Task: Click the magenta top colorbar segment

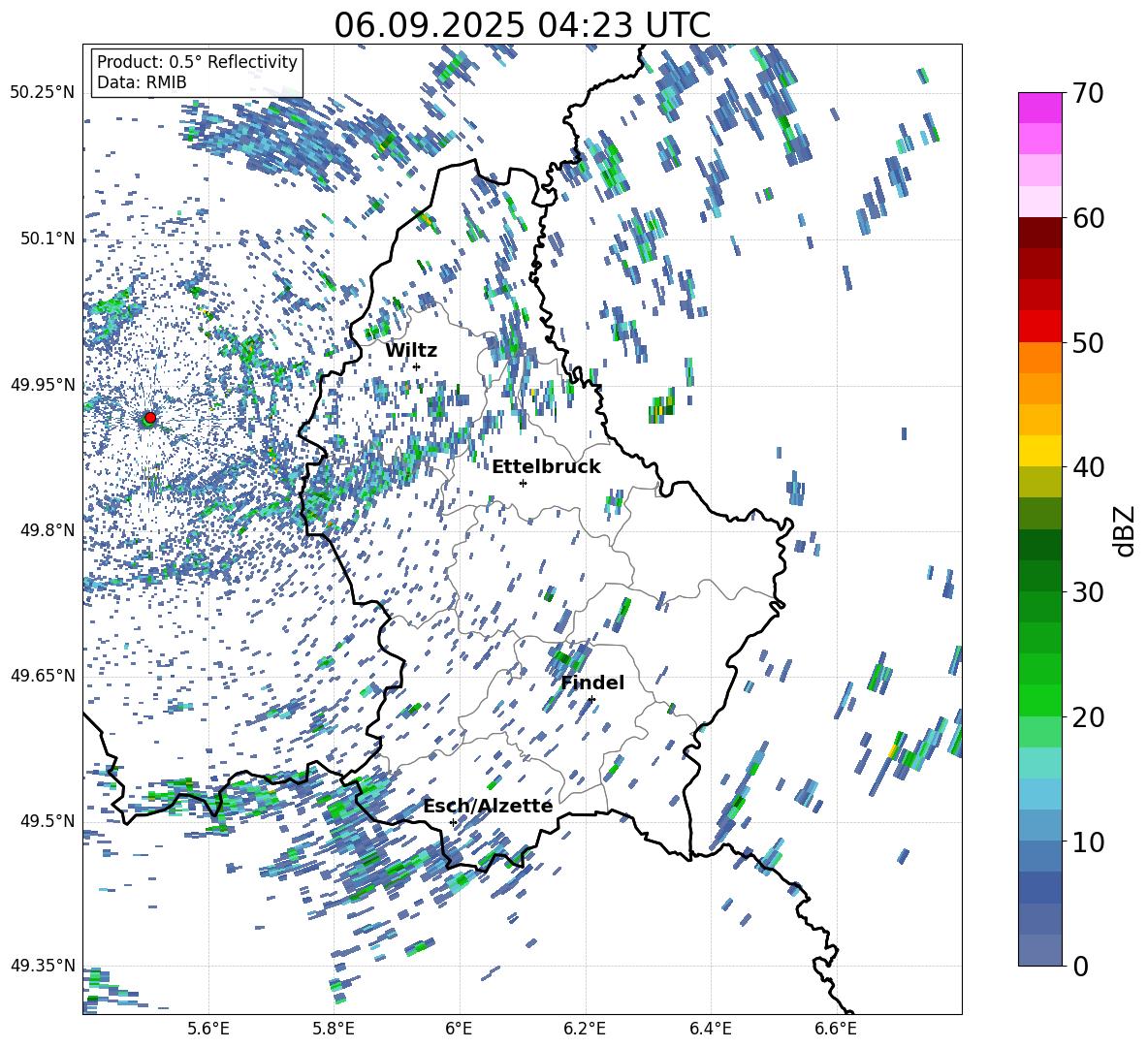Action: [1039, 108]
